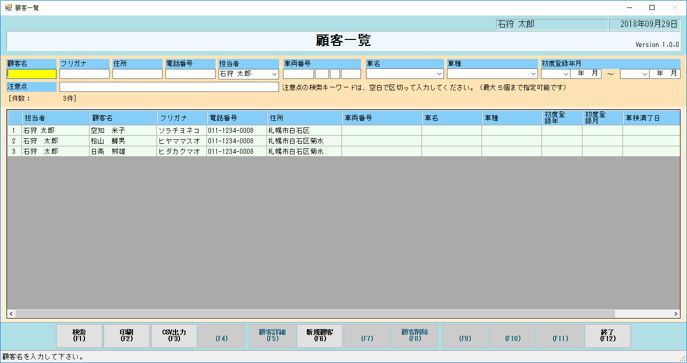687x363 pixels.
Task: Click the customer name cell in the ヒヤママスオ row
Action: [x=123, y=141]
